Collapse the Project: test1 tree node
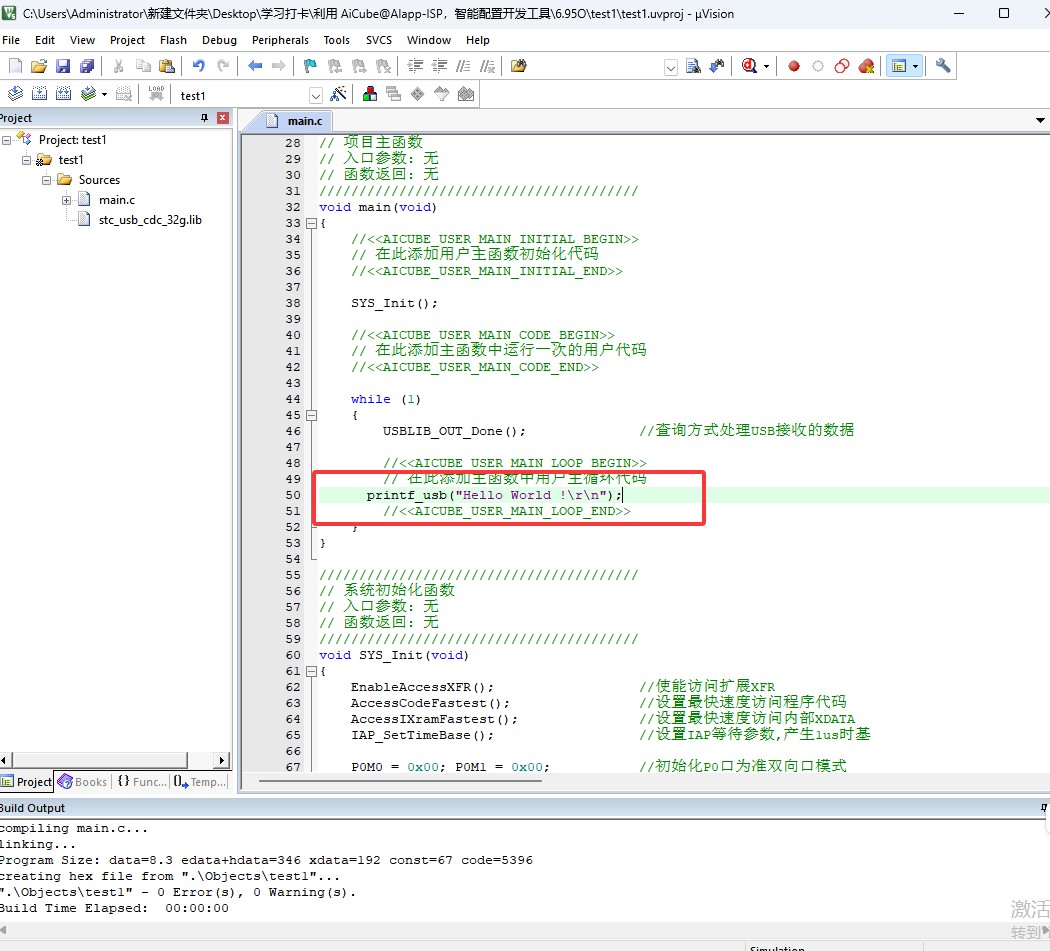The image size is (1050, 951). click(x=7, y=140)
